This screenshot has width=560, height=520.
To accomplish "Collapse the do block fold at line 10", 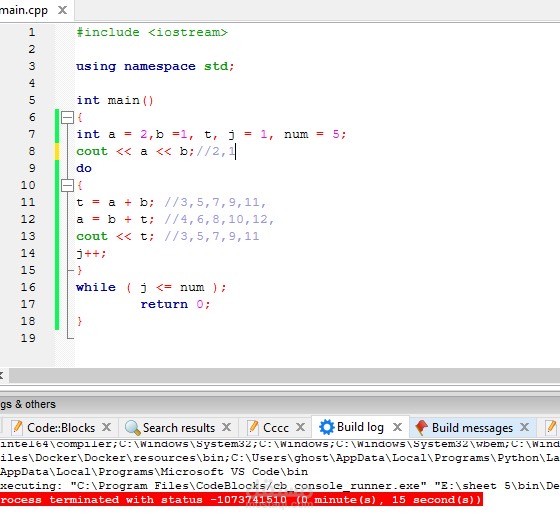I will tap(67, 185).
